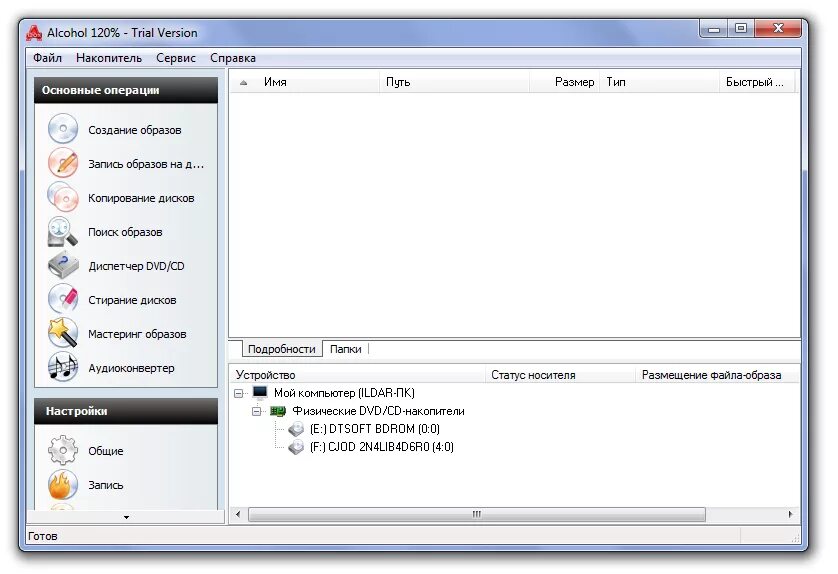Click the Создание образов link

[x=135, y=130]
